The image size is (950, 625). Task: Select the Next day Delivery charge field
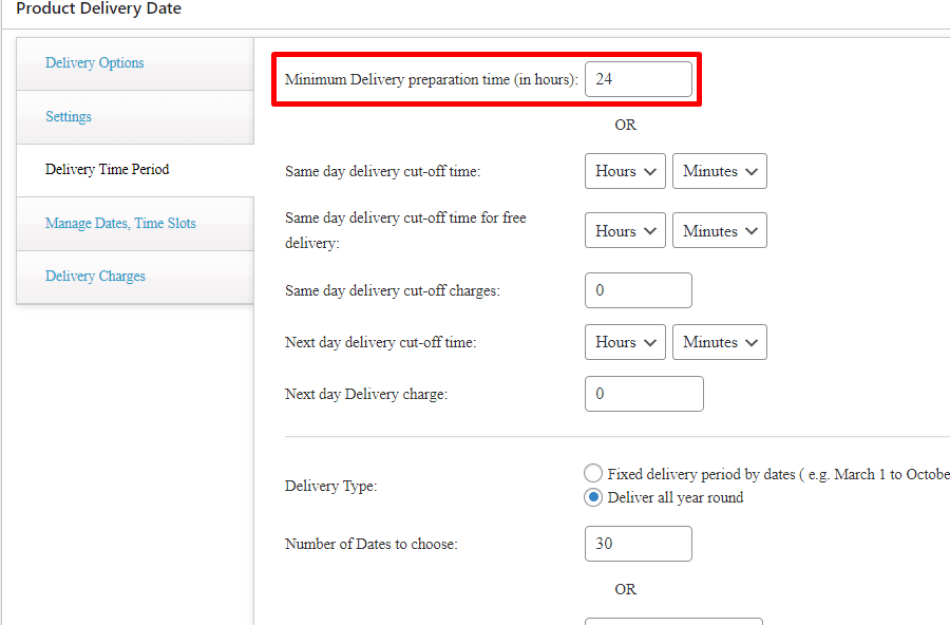644,393
